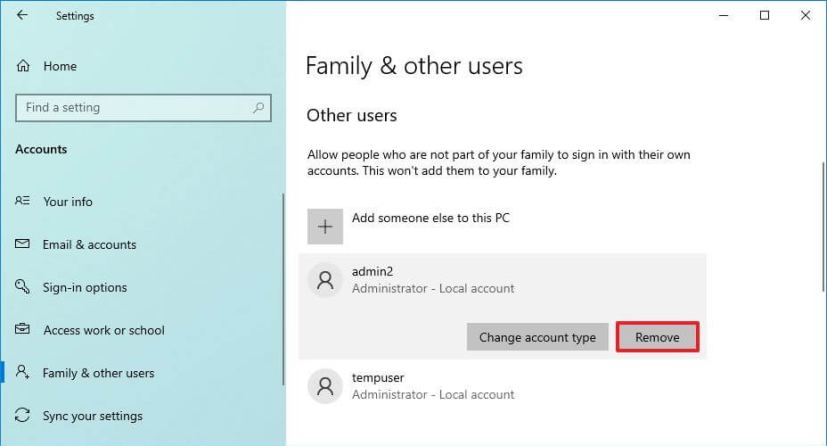This screenshot has height=446, width=827.
Task: Click the Find a setting search box
Action: [x=143, y=108]
